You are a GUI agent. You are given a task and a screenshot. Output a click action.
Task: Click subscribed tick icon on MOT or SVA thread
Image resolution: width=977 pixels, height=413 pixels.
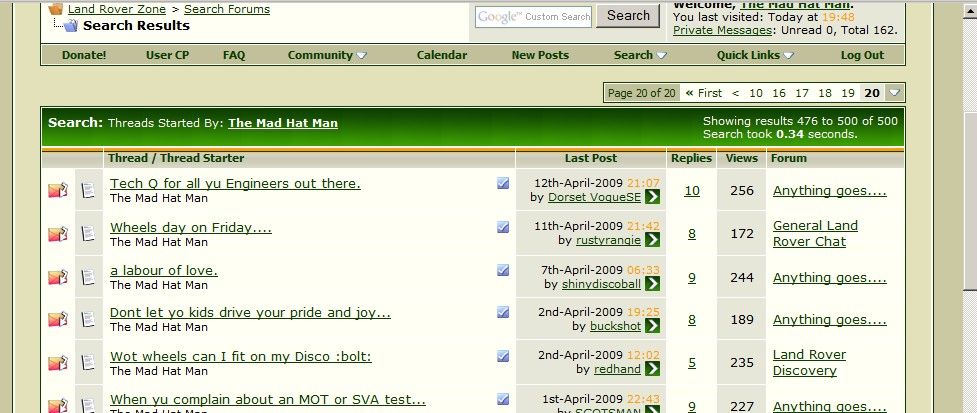tap(503, 399)
